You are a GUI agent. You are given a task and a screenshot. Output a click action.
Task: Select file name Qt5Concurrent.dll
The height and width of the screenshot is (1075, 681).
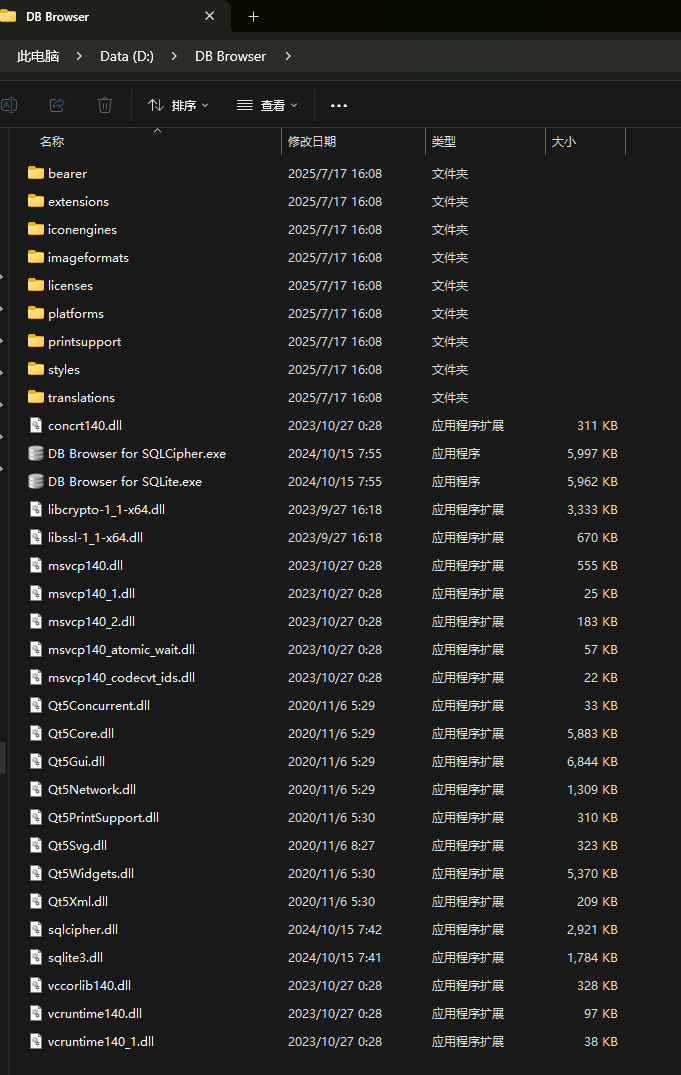tap(99, 705)
